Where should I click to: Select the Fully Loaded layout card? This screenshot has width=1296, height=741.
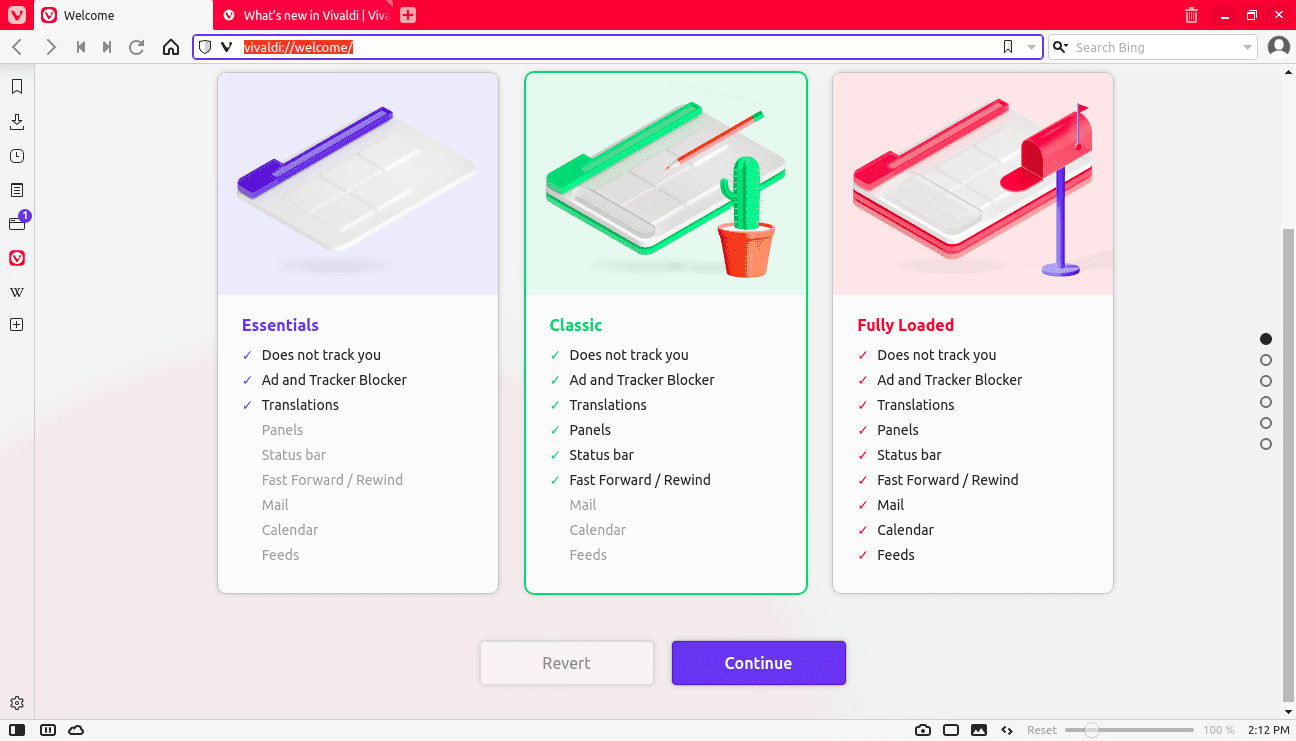point(972,332)
